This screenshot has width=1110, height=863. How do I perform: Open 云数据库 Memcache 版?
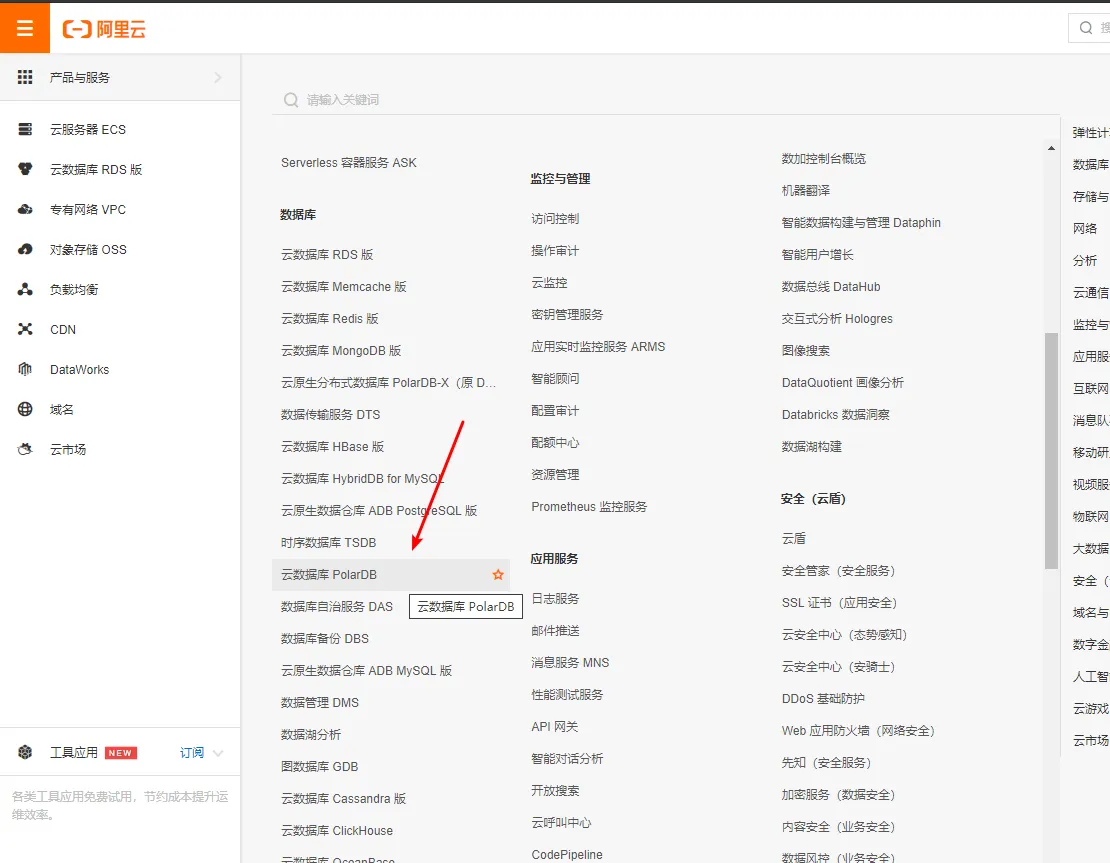tap(344, 287)
